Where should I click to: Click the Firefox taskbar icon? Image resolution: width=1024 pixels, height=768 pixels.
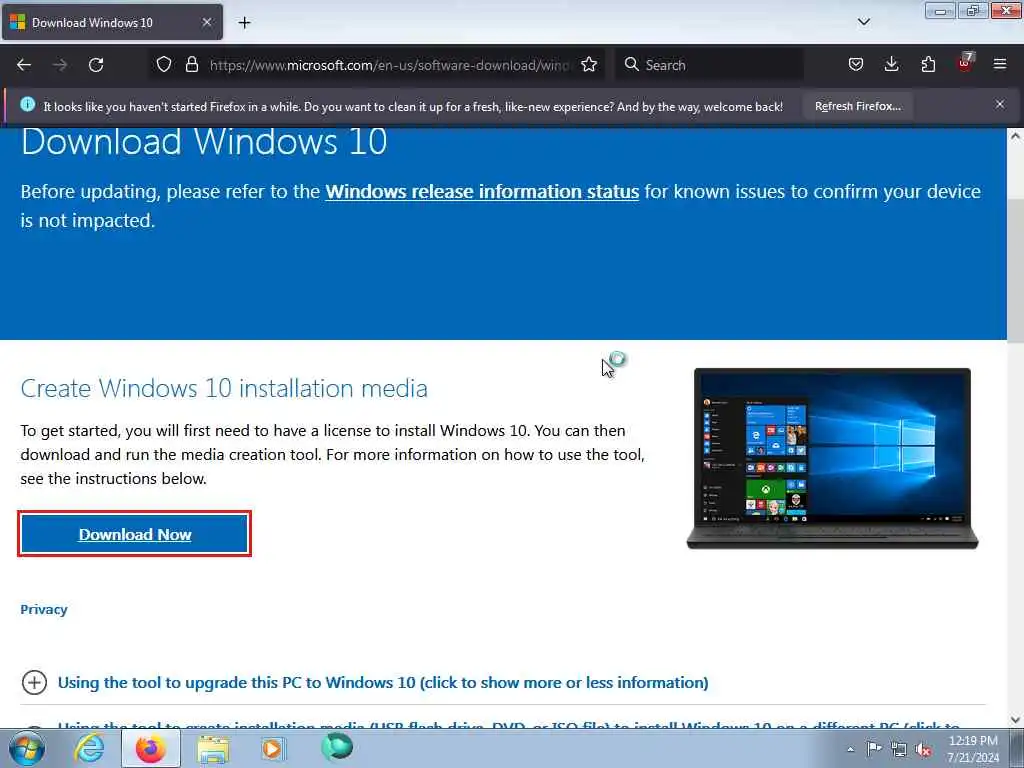click(150, 748)
